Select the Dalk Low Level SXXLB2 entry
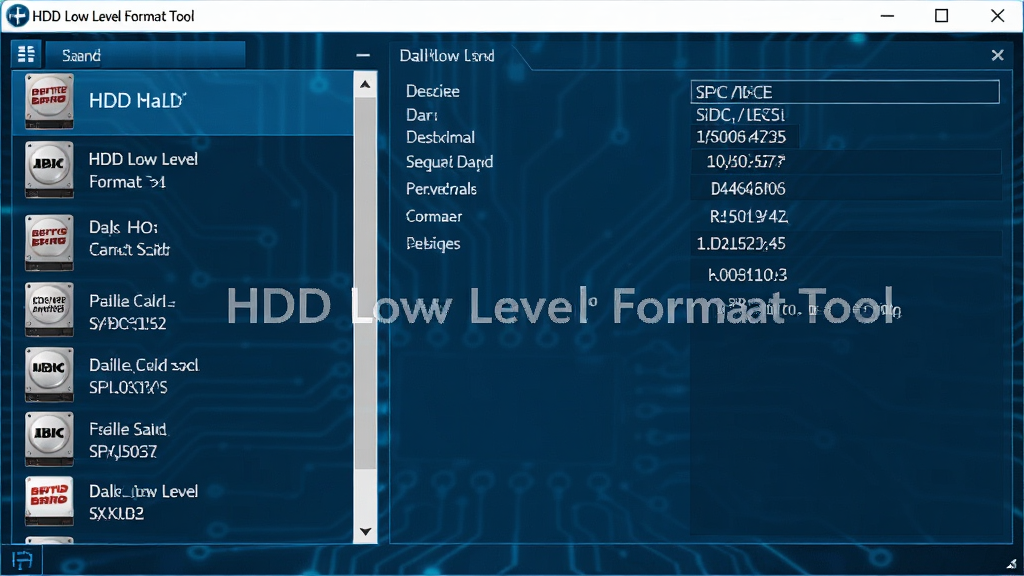 pyautogui.click(x=183, y=502)
